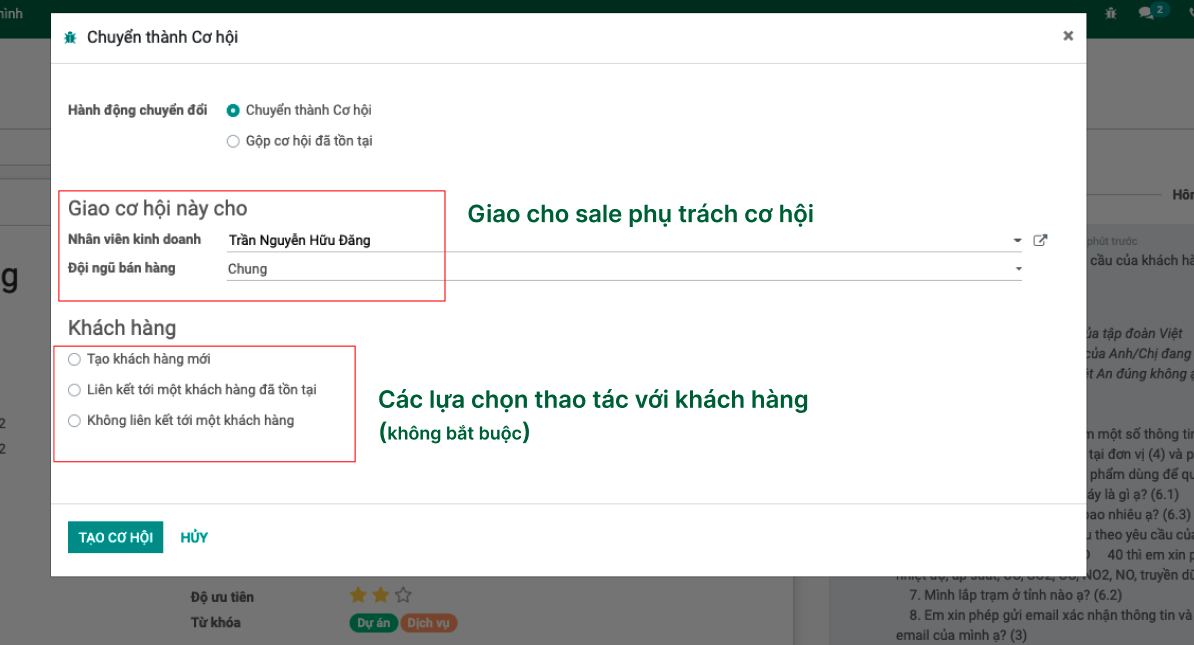Set priority to the first star
The width and height of the screenshot is (1194, 645).
pyautogui.click(x=358, y=595)
